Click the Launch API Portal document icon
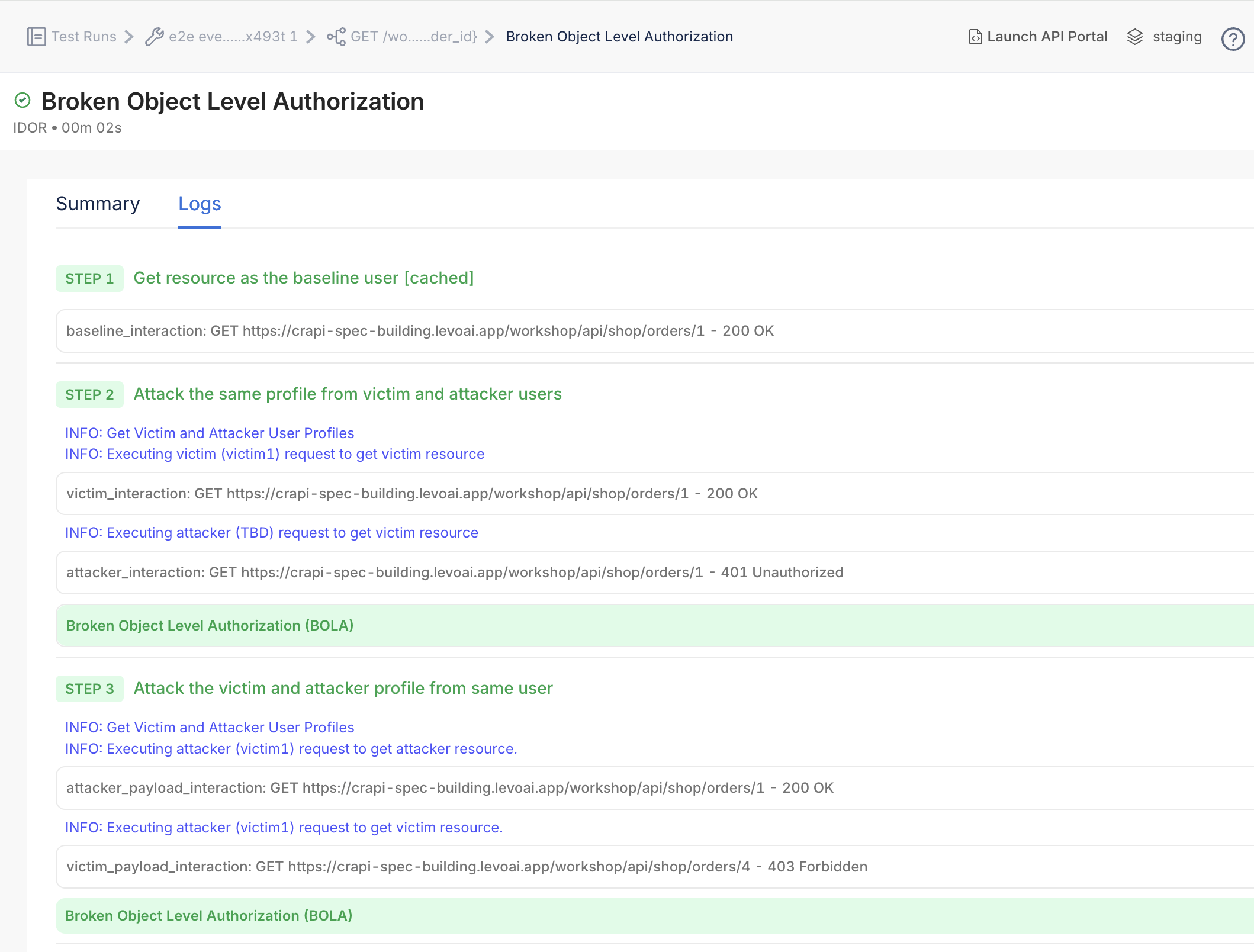The image size is (1254, 952). point(975,37)
